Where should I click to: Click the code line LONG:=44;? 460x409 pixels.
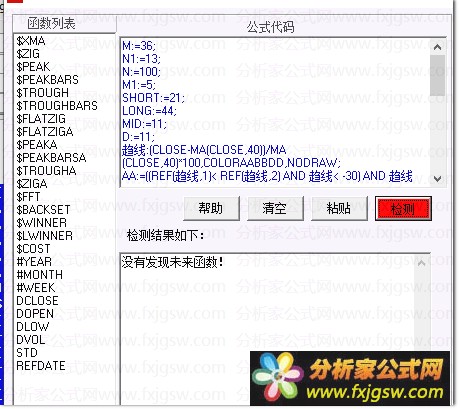click(149, 110)
